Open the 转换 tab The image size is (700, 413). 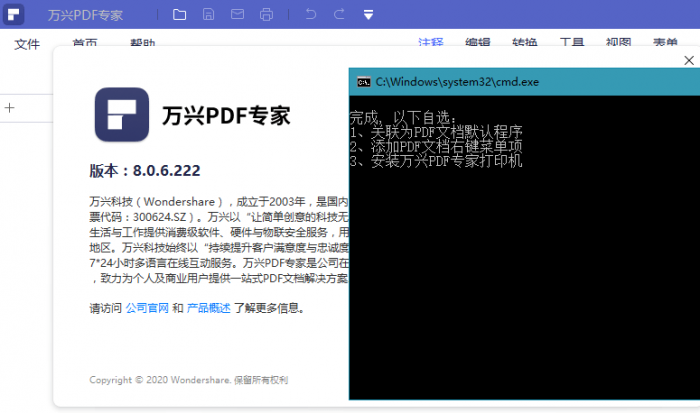click(x=525, y=43)
